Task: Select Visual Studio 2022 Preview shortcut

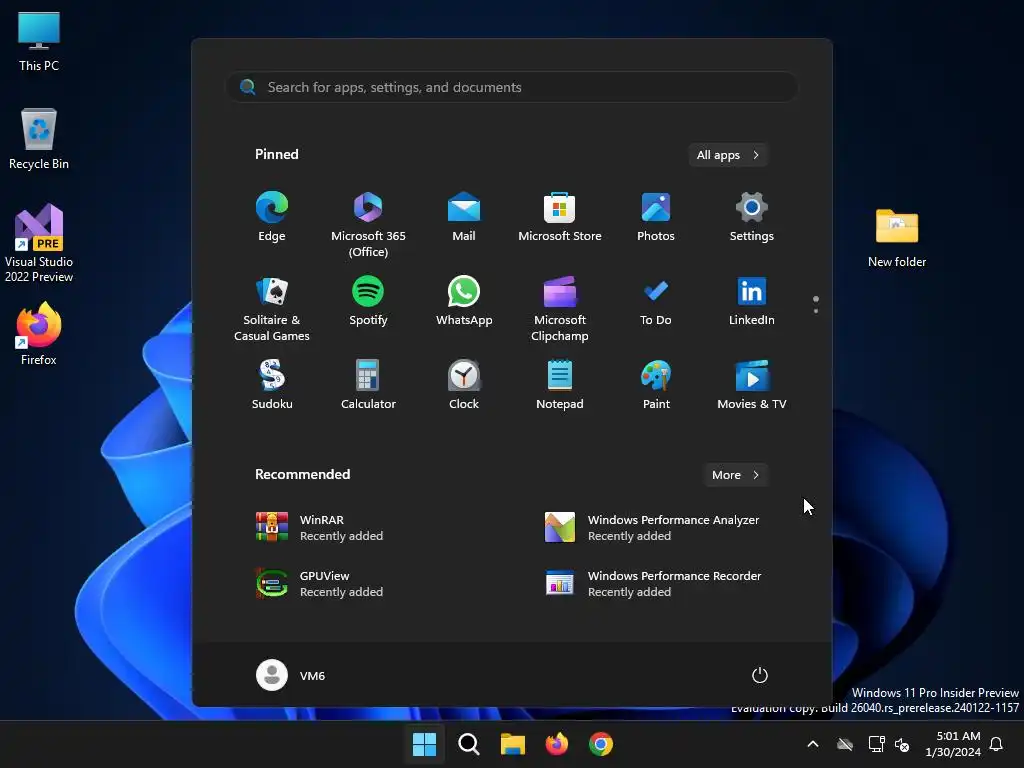Action: pyautogui.click(x=39, y=244)
